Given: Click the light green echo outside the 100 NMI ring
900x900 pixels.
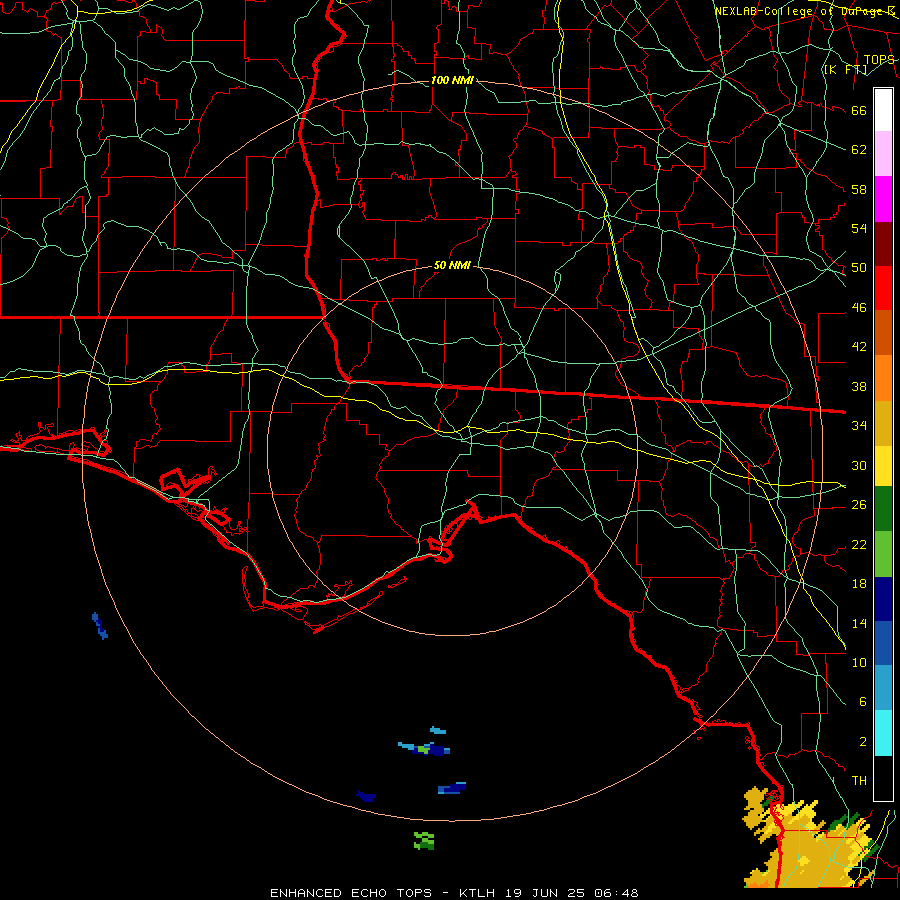Looking at the screenshot, I should 424,841.
